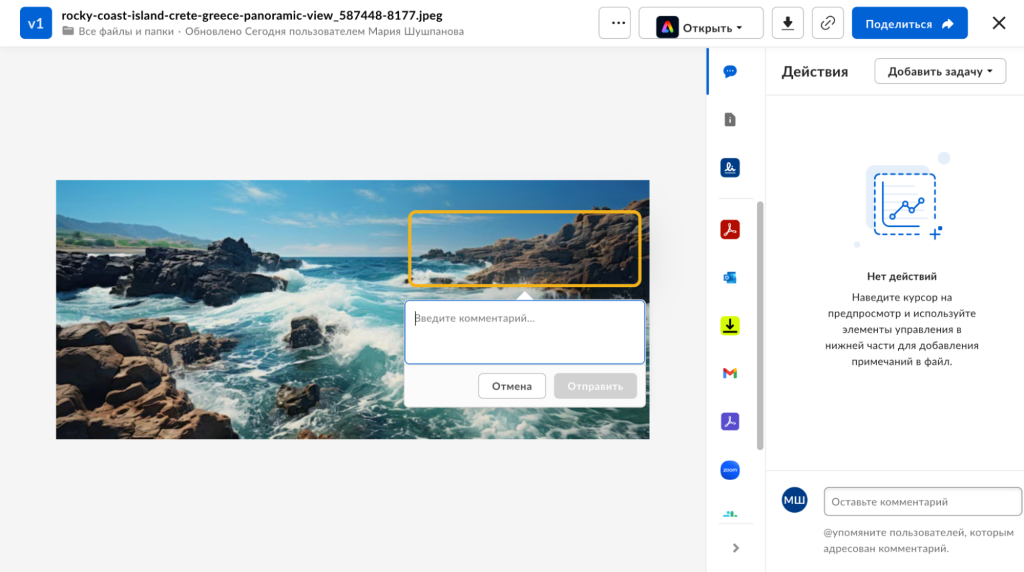Viewport: 1024px width, 572px height.
Task: Click the Оставьте комментарий input field
Action: (922, 501)
